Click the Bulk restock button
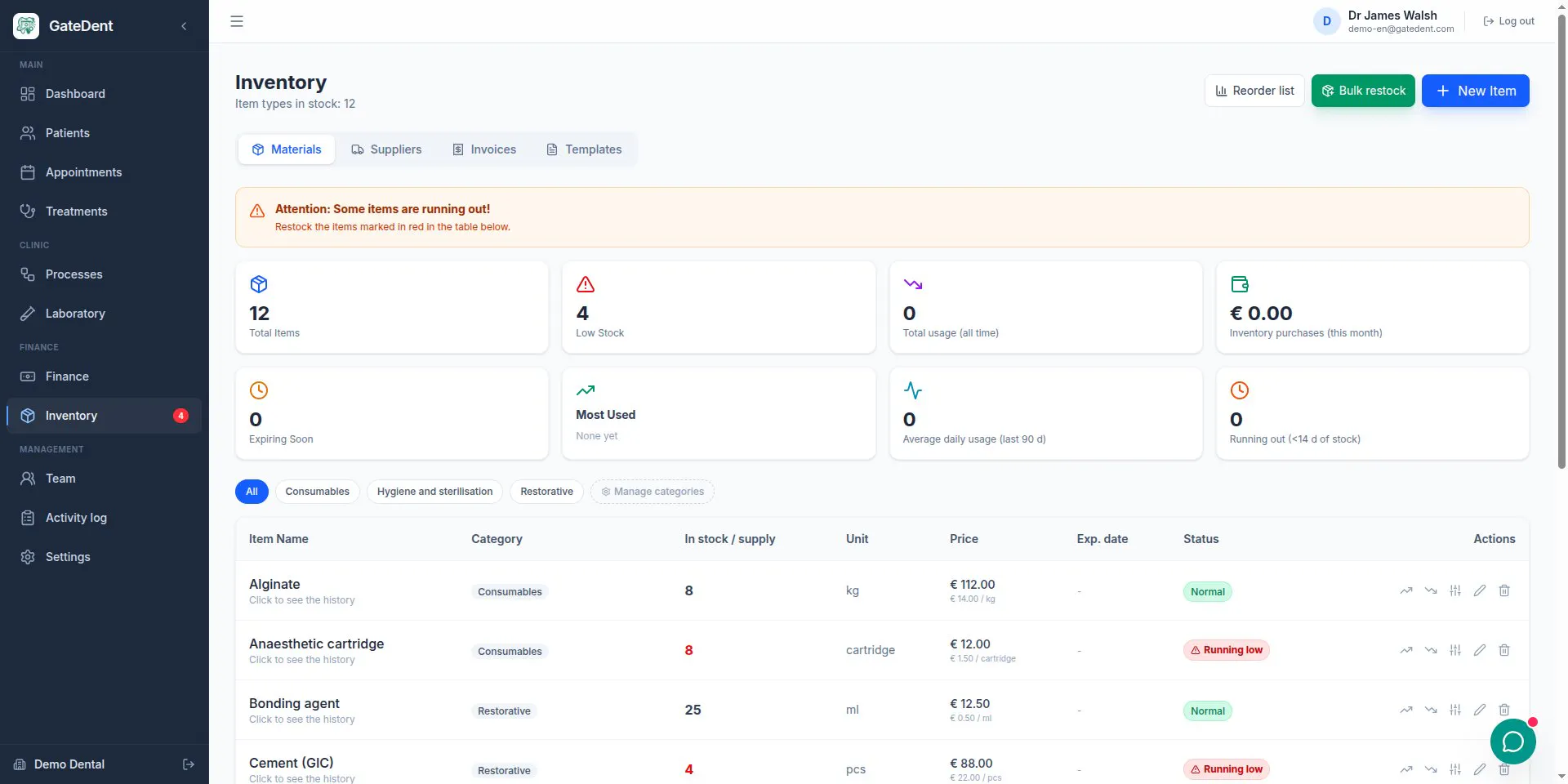The height and width of the screenshot is (784, 1568). pos(1363,91)
